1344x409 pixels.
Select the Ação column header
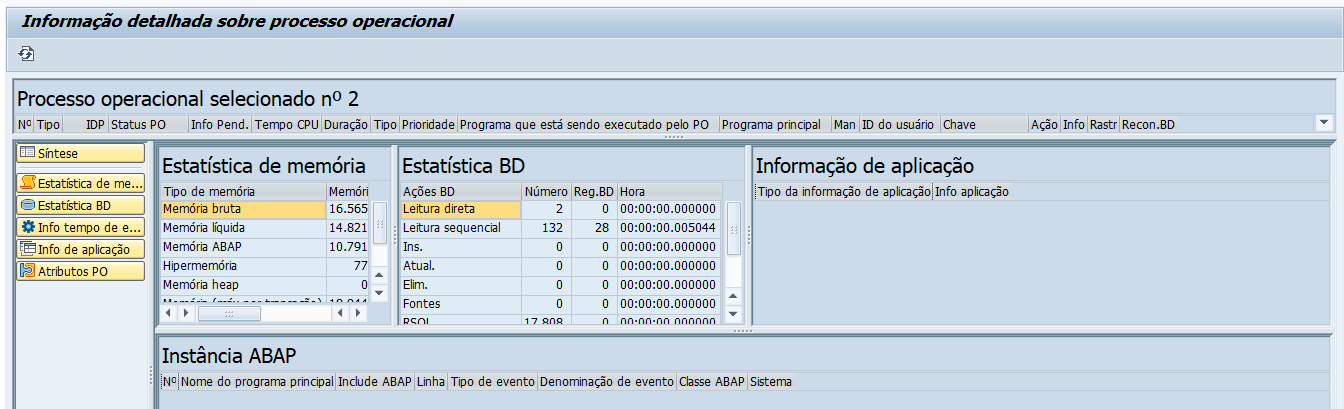click(x=1044, y=125)
